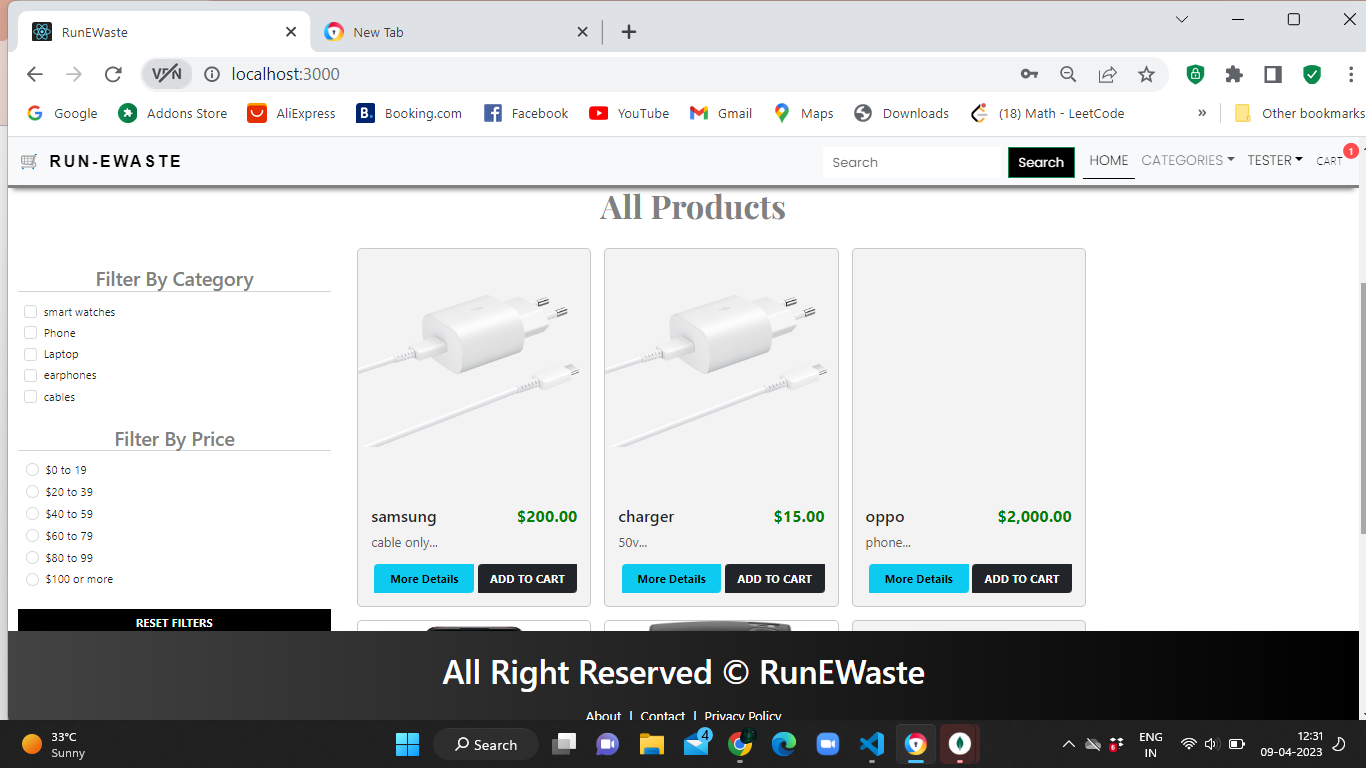Open the CART link in navbar
1366x768 pixels.
point(1330,161)
